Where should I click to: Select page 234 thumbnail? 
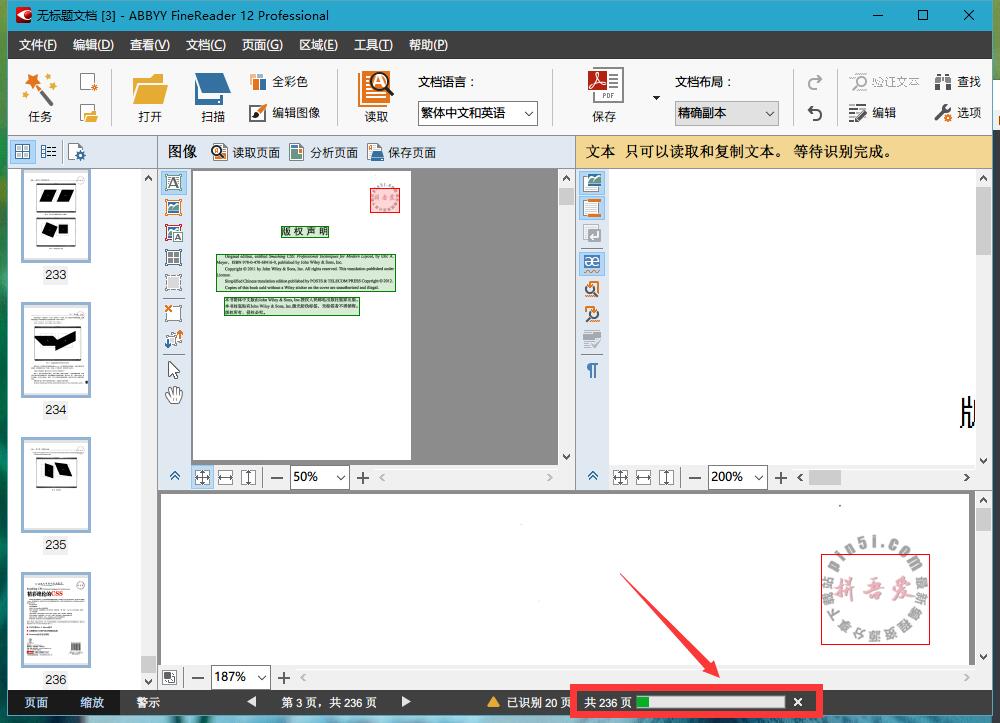[x=55, y=350]
